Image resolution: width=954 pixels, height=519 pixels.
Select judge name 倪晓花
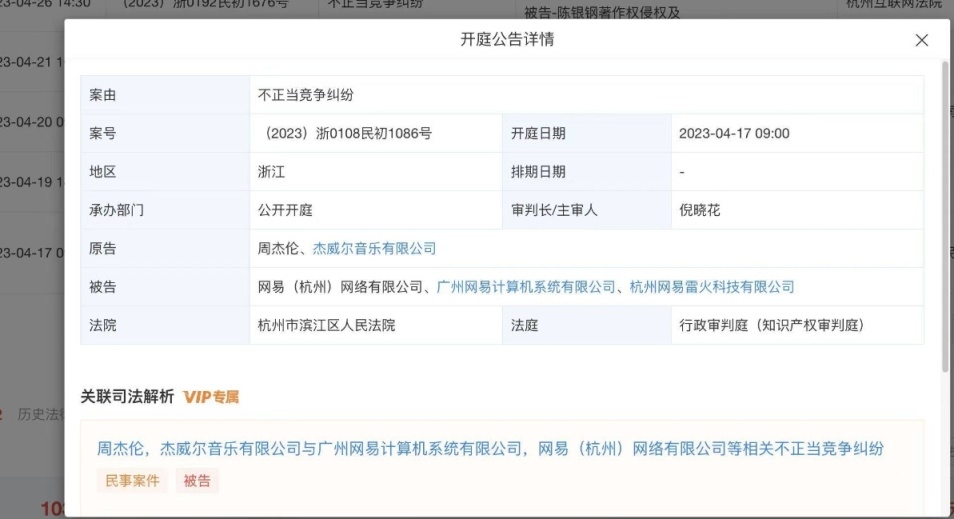point(700,210)
